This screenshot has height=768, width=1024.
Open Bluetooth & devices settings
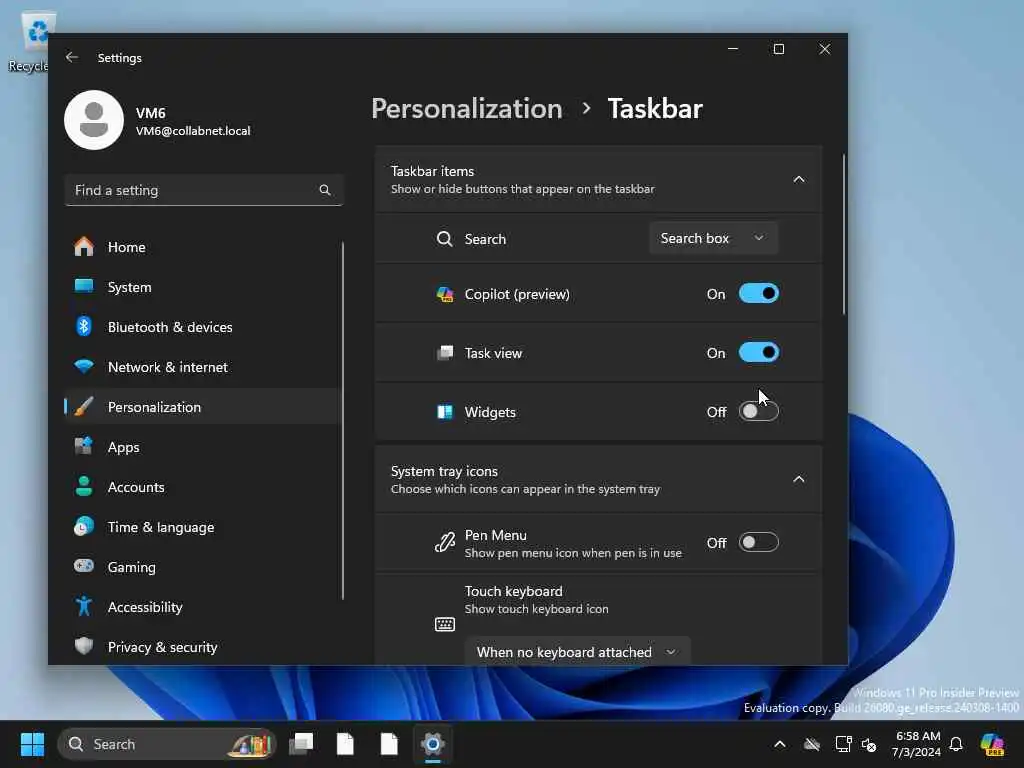[202, 327]
